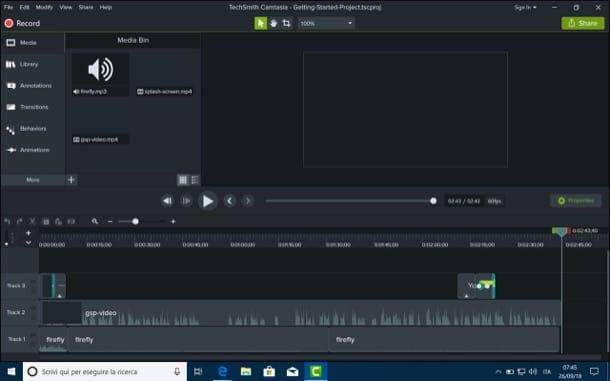Click the timeline zoom magnifier icon
The height and width of the screenshot is (381, 610).
click(95, 221)
